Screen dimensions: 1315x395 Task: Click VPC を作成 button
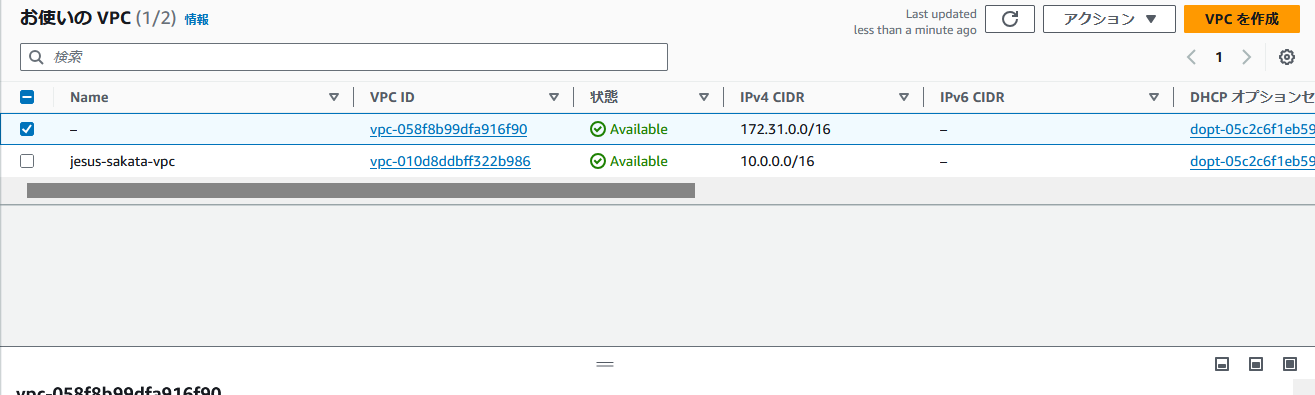coord(1241,19)
